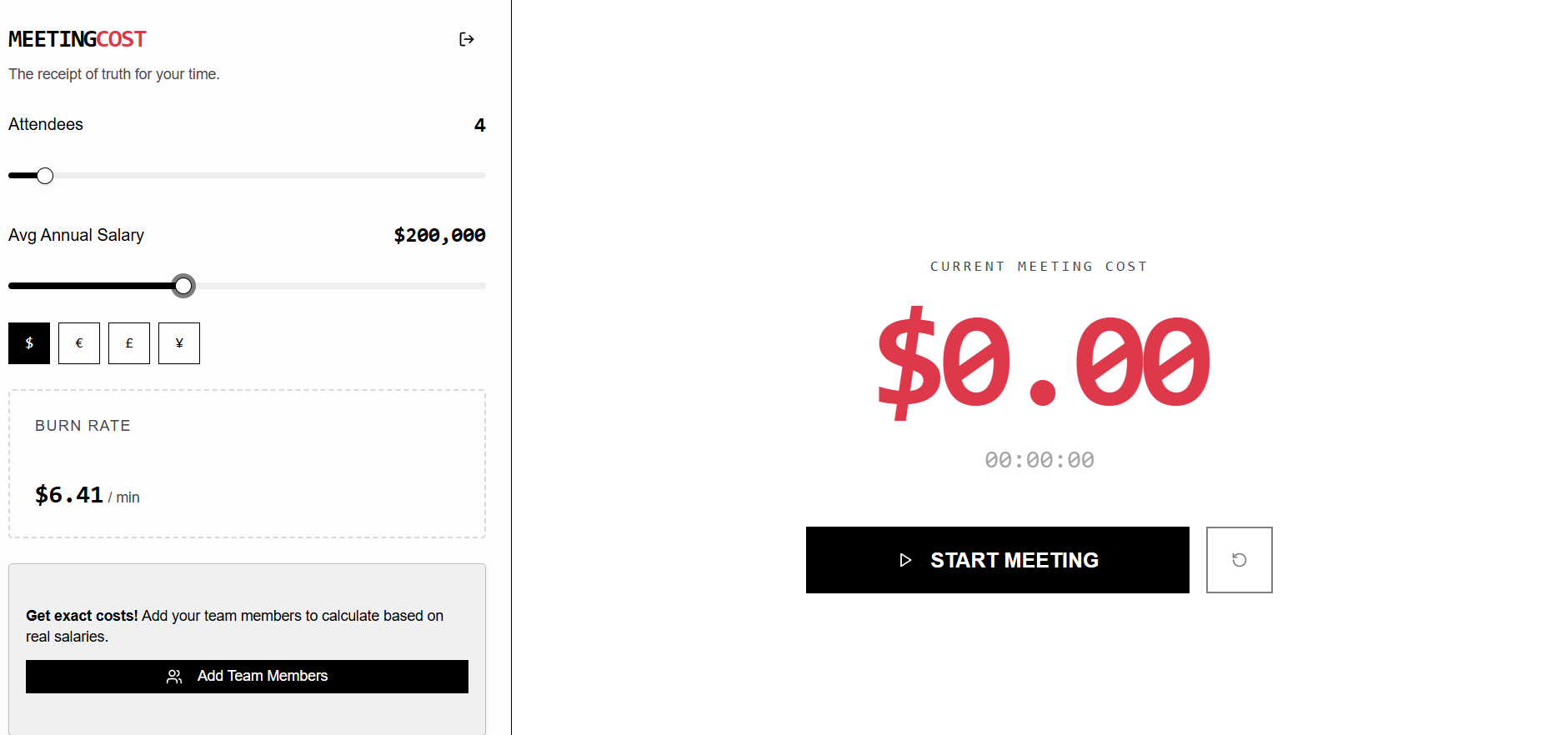Click the CURRENT MEETING COST heading
Image resolution: width=1568 pixels, height=735 pixels.
1039,266
